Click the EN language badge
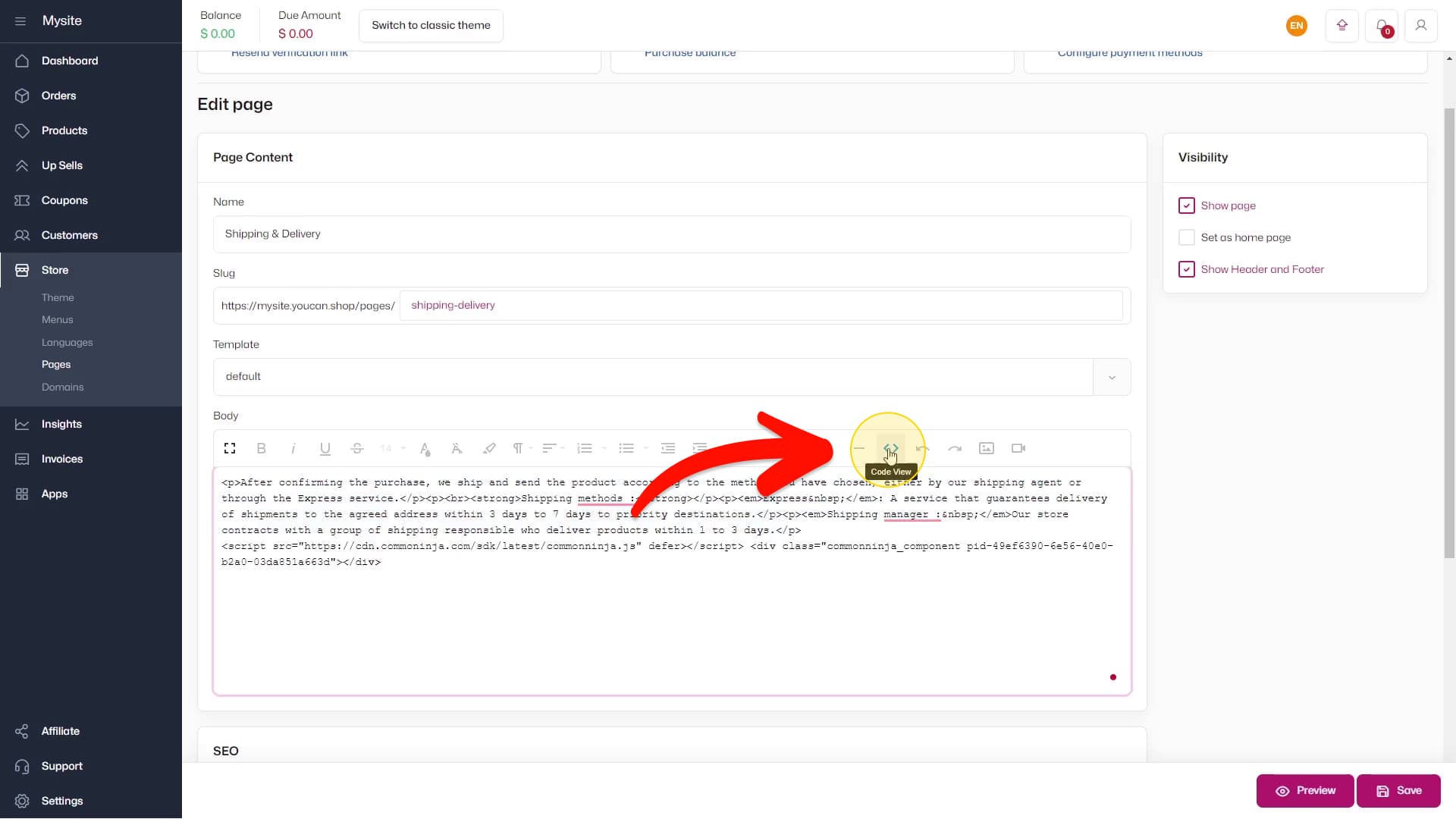 (x=1297, y=26)
